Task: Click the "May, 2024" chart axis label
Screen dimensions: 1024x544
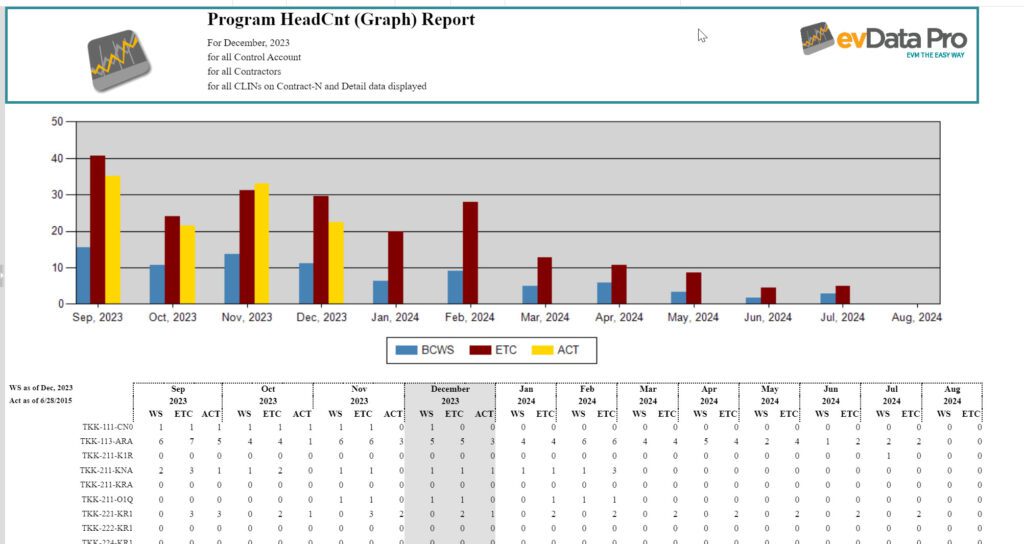Action: 693,317
